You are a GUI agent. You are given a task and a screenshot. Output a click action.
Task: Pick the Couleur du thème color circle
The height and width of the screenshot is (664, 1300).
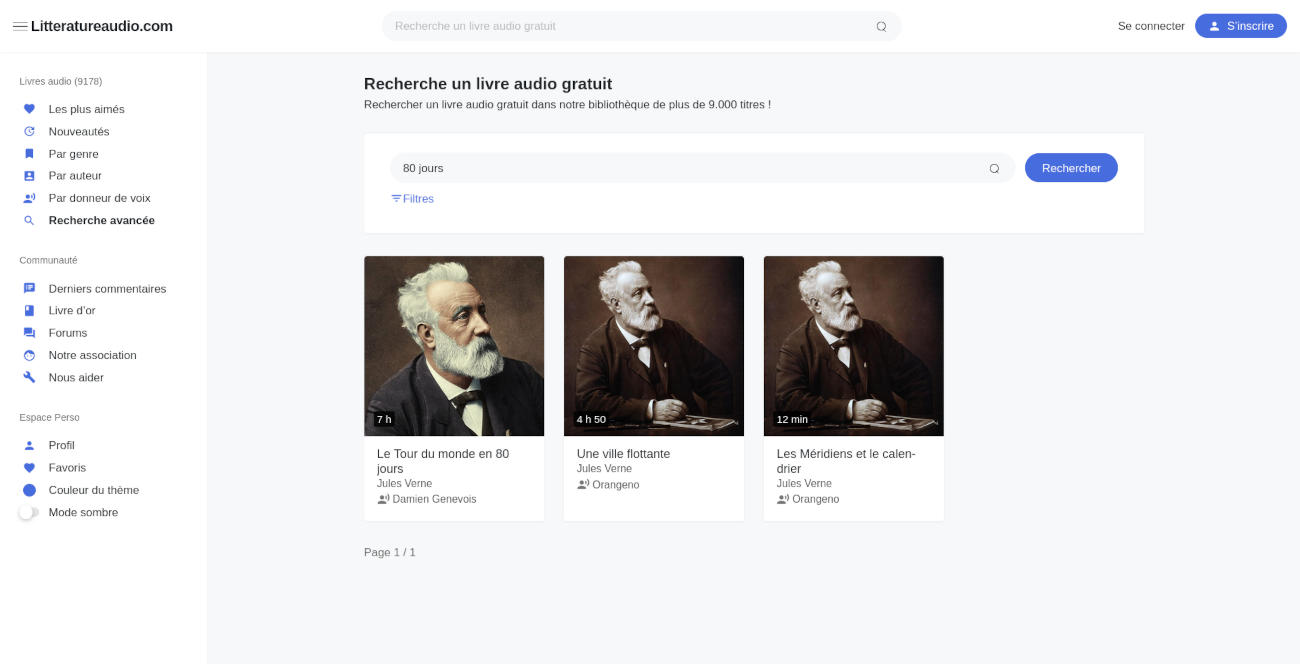29,490
